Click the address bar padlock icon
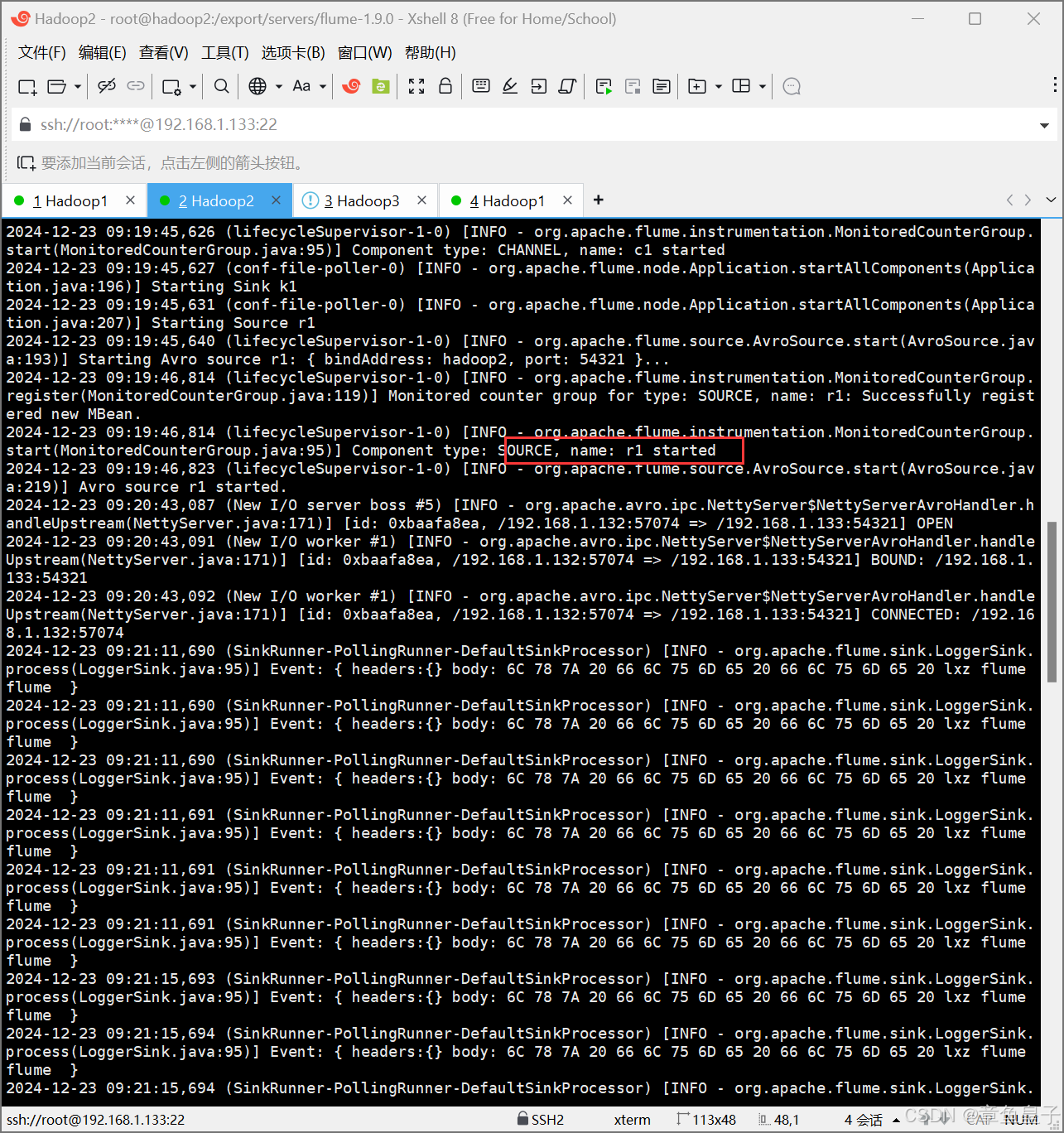 (x=25, y=124)
